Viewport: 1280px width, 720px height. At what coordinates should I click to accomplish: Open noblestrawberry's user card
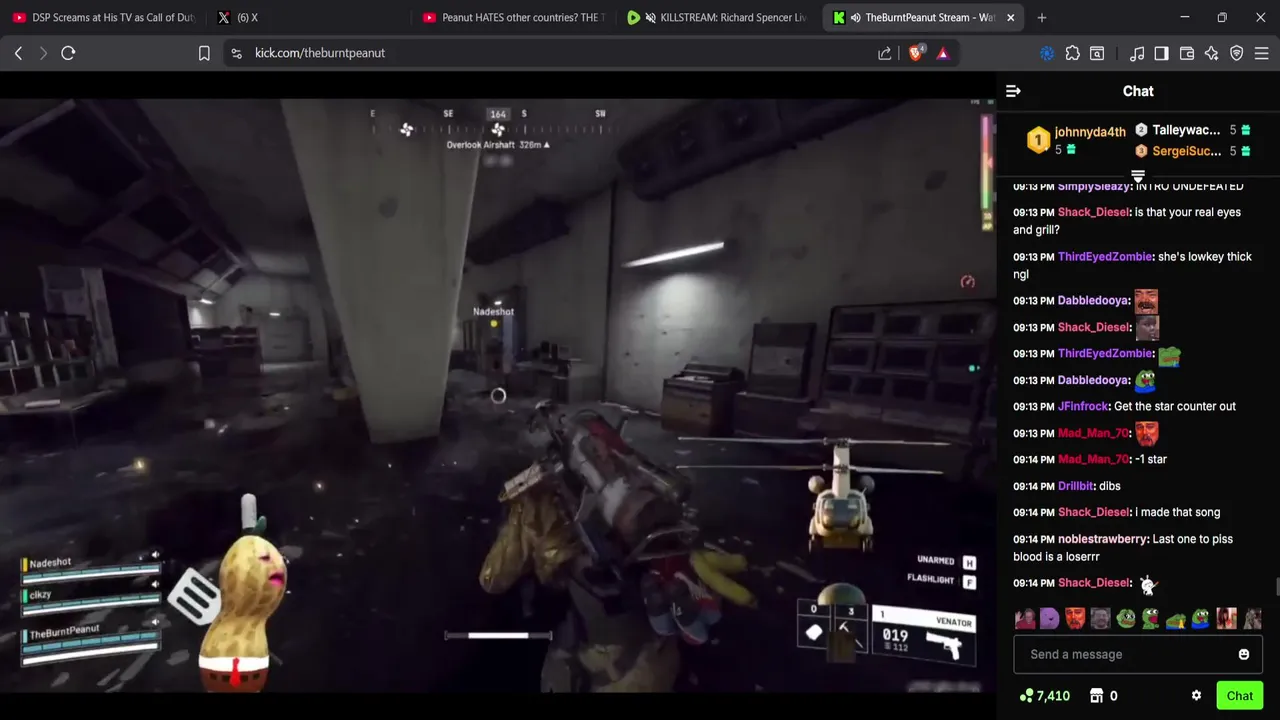(1103, 539)
